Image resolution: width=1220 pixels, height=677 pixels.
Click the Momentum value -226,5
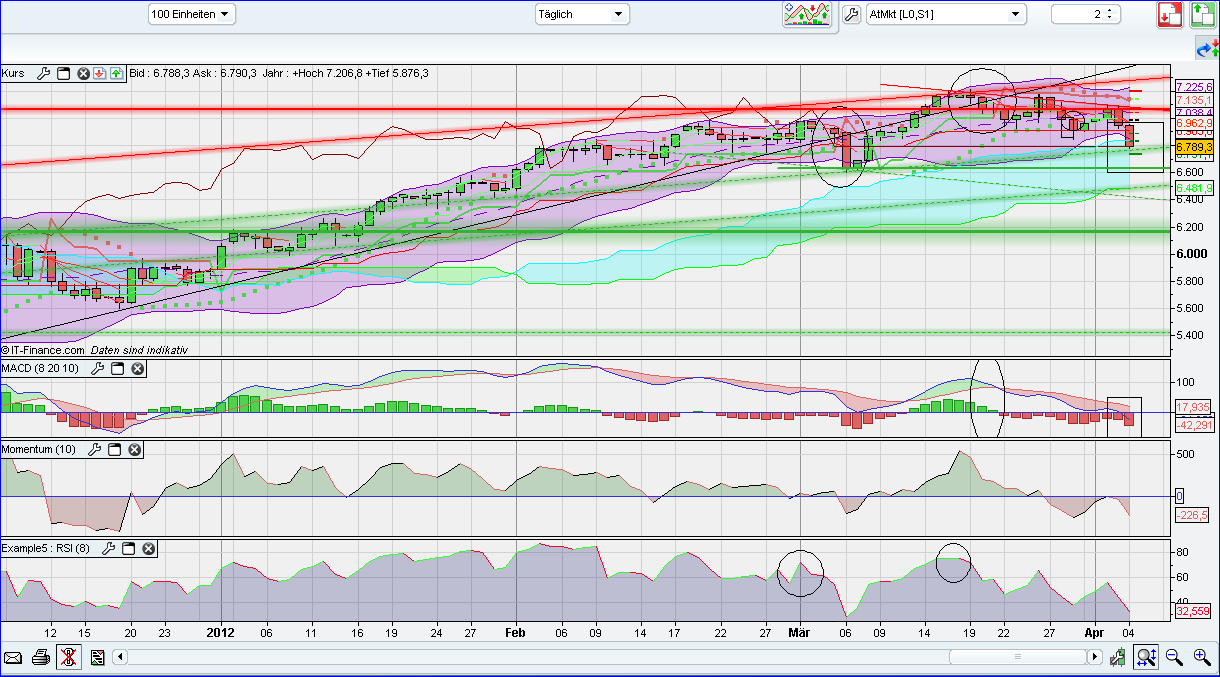[1192, 515]
